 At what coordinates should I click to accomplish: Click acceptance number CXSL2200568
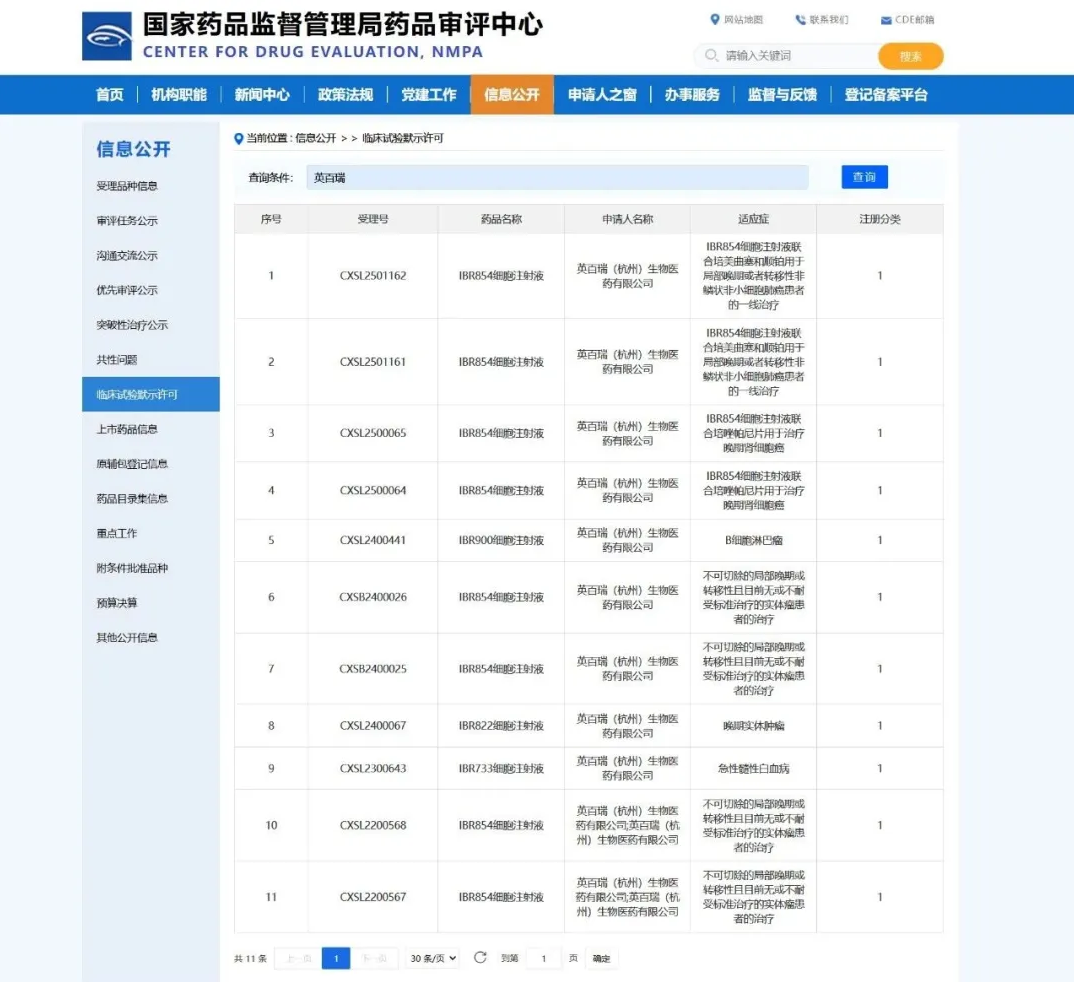click(x=373, y=825)
